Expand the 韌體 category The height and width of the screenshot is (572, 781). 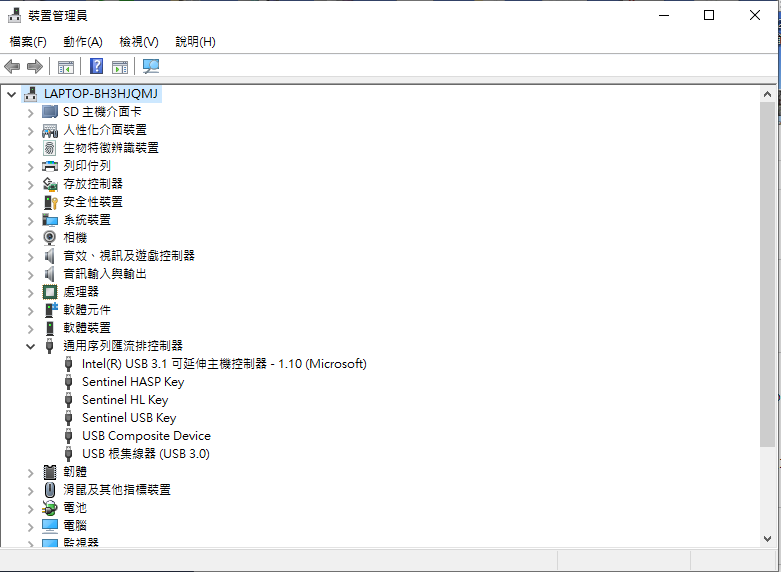pos(30,472)
